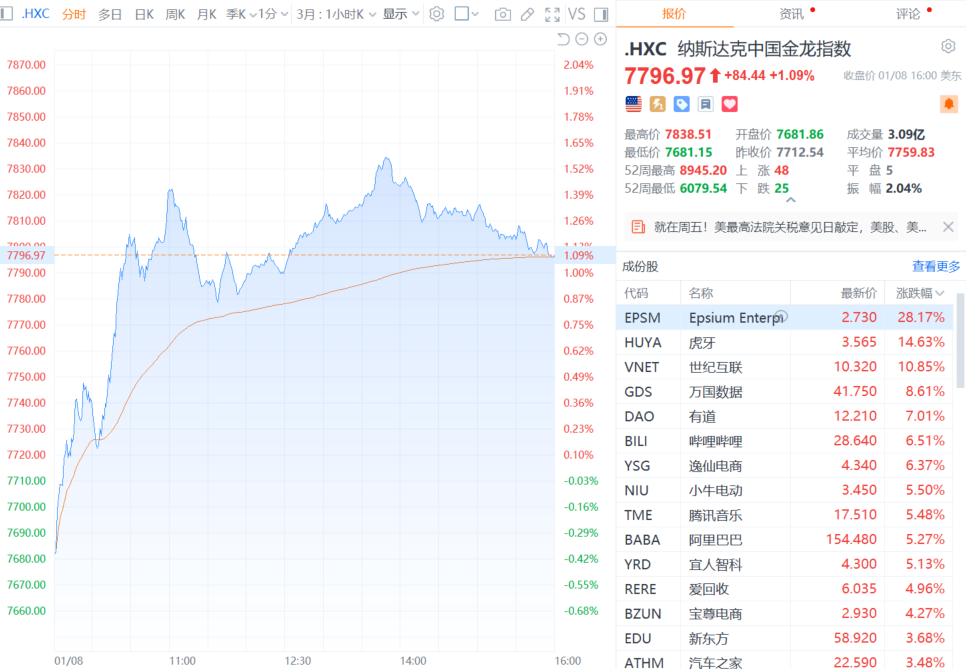The height and width of the screenshot is (669, 966).
Task: Sort by 名称 column header
Action: pos(701,293)
